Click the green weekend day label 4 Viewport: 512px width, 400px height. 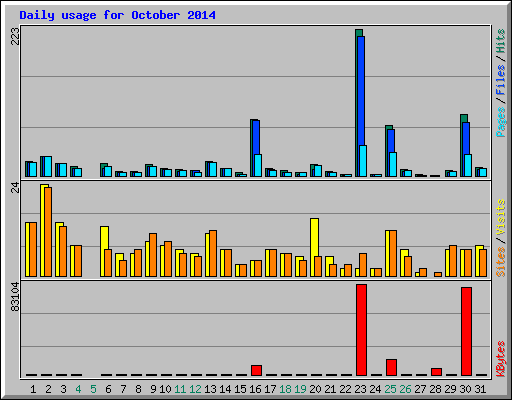78,389
